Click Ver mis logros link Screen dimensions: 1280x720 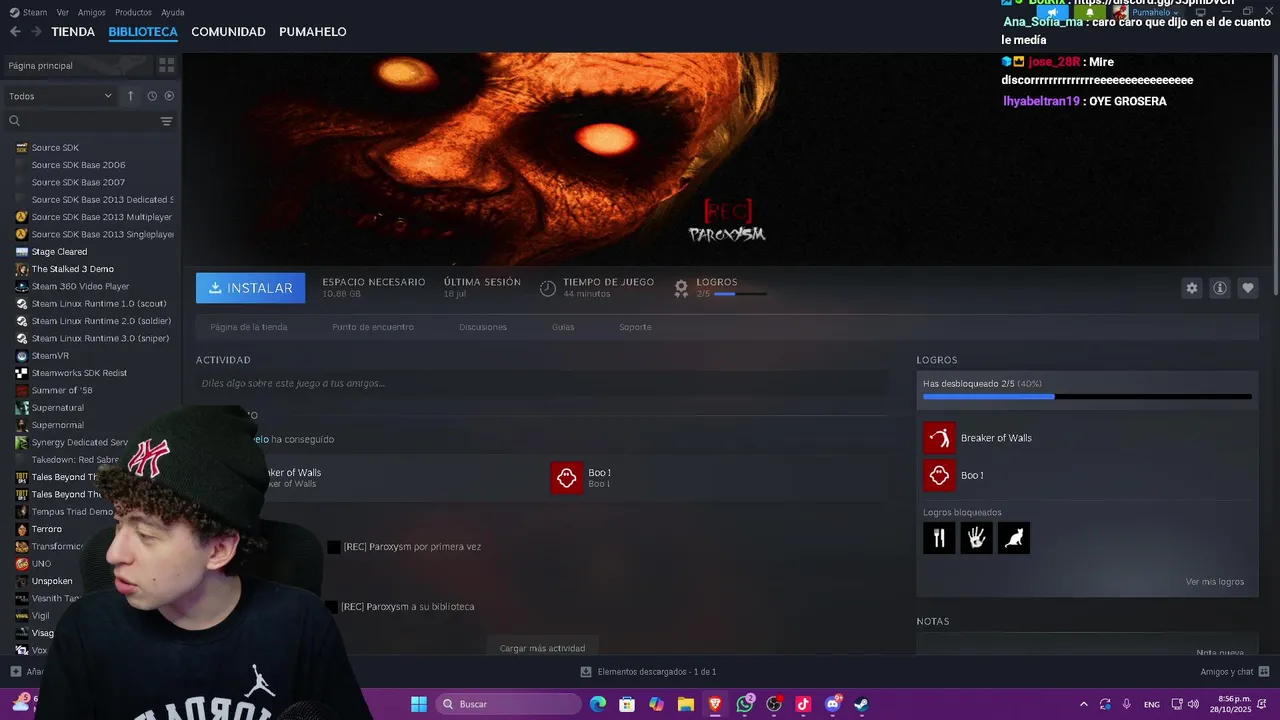(1215, 582)
